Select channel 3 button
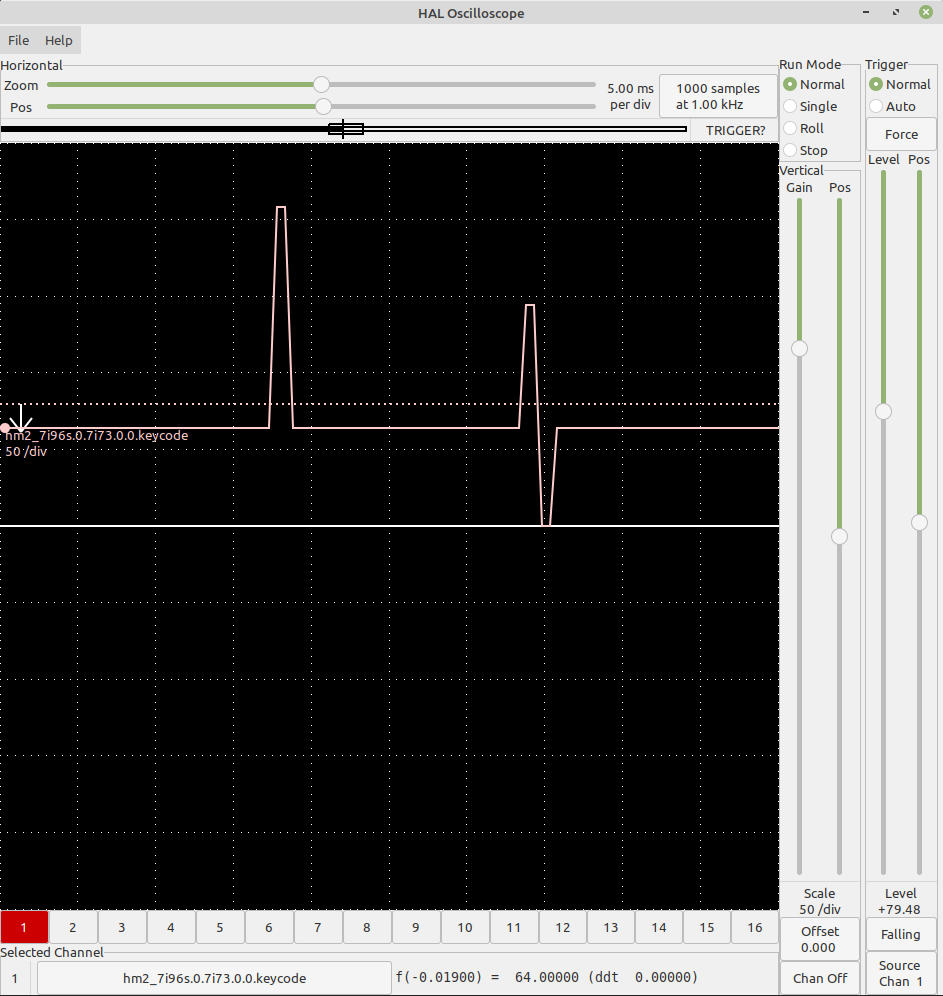943x996 pixels. pos(122,927)
